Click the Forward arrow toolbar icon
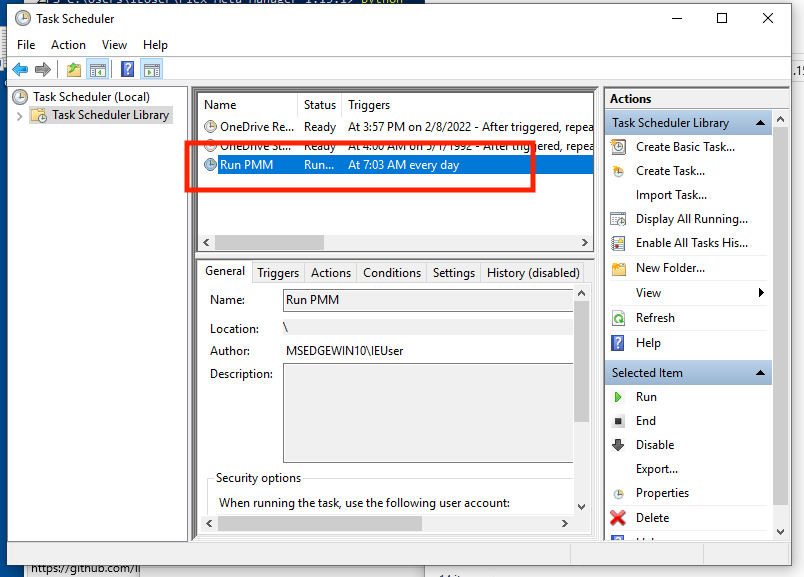804x577 pixels. point(43,69)
